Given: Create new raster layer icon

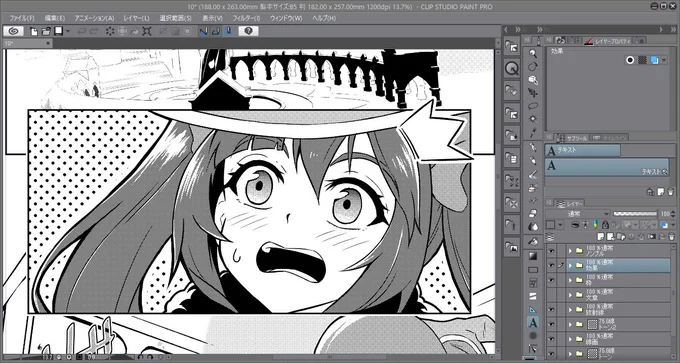Looking at the screenshot, I should [601, 237].
